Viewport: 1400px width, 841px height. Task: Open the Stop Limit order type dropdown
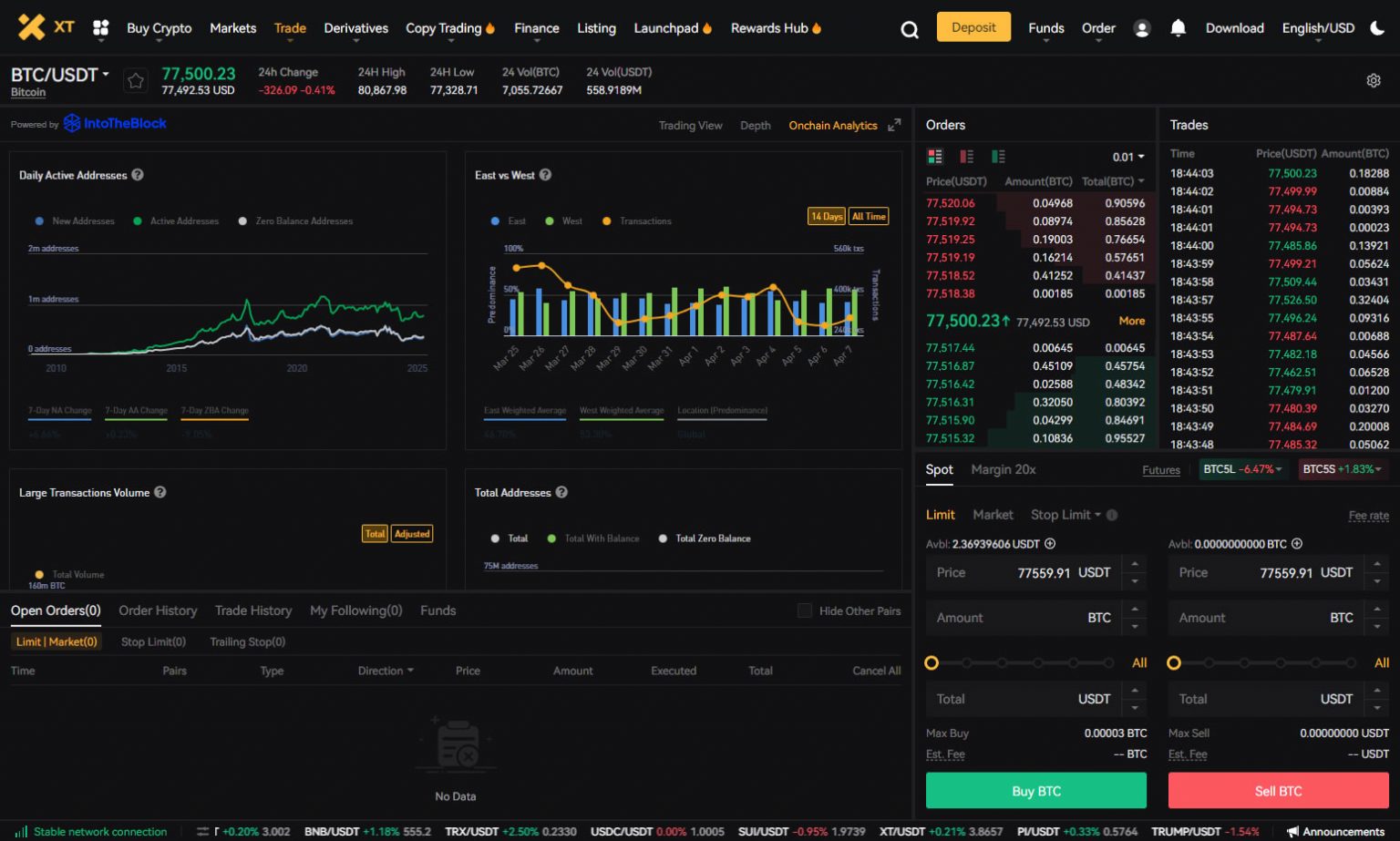[1065, 515]
